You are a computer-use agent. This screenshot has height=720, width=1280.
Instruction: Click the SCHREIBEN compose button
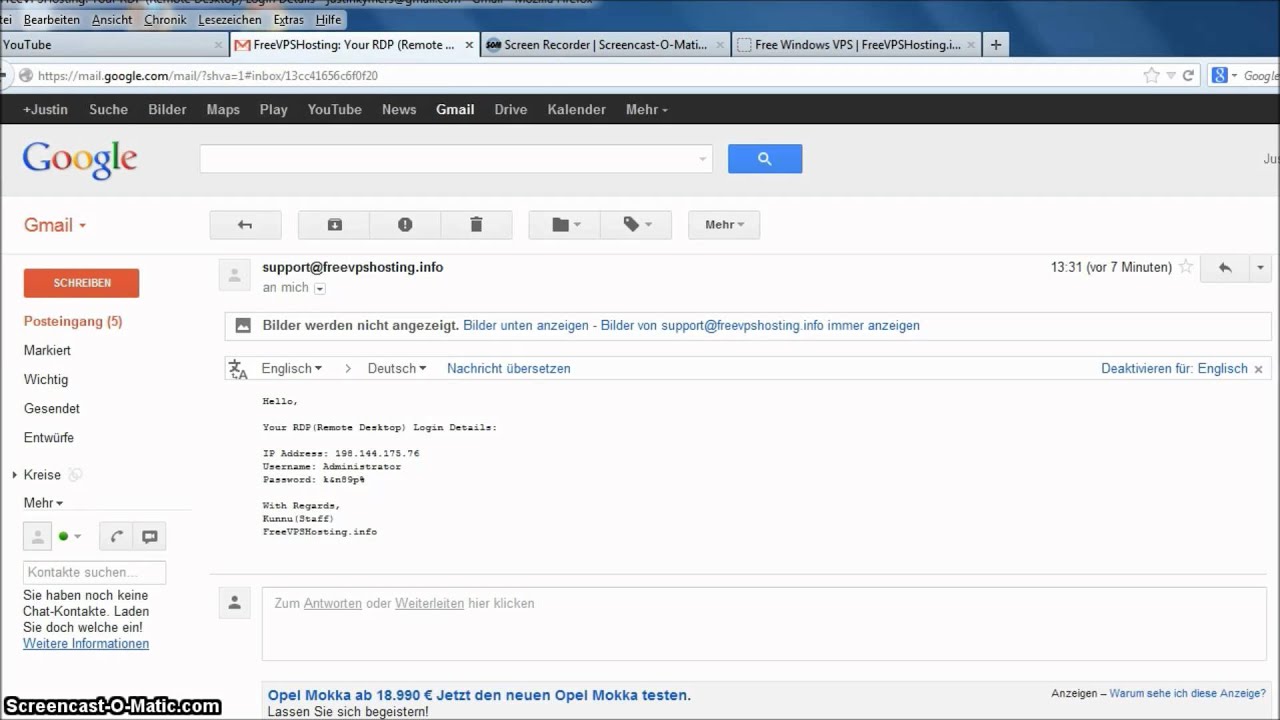click(82, 283)
